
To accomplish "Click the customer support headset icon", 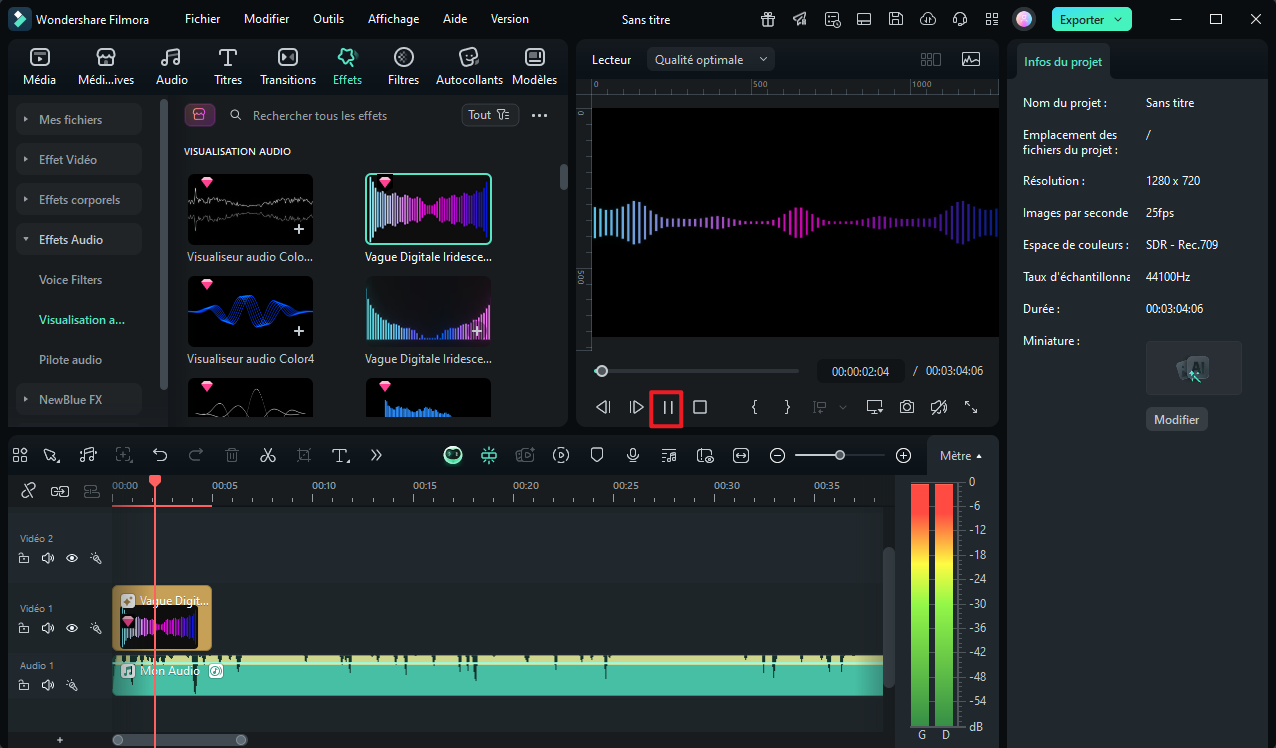I will coord(960,19).
